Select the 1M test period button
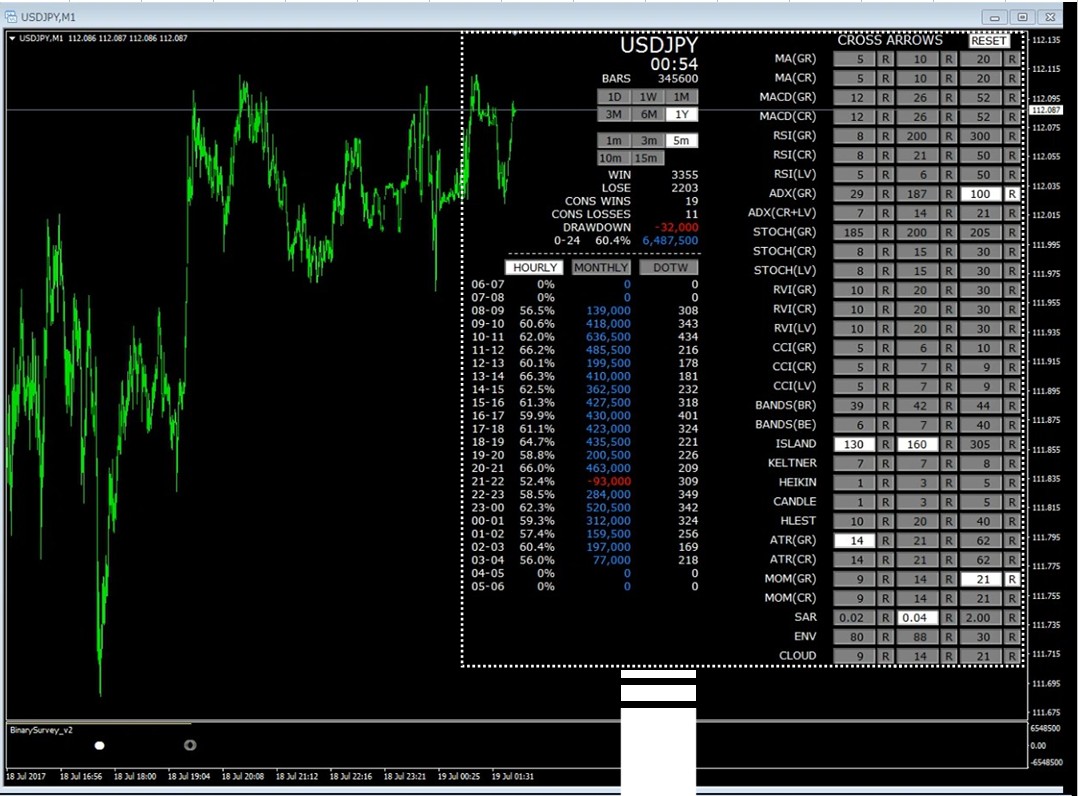This screenshot has height=796, width=1078. point(681,97)
